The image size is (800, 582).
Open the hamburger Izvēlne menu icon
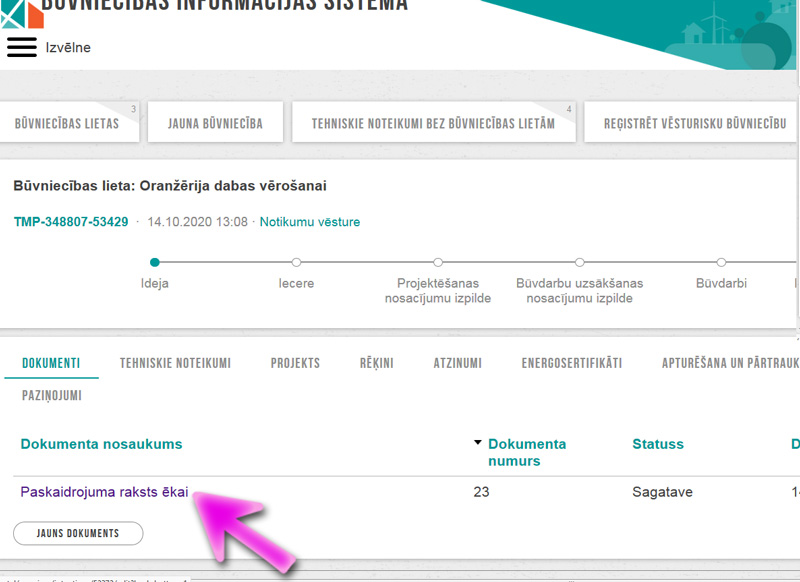[22, 47]
